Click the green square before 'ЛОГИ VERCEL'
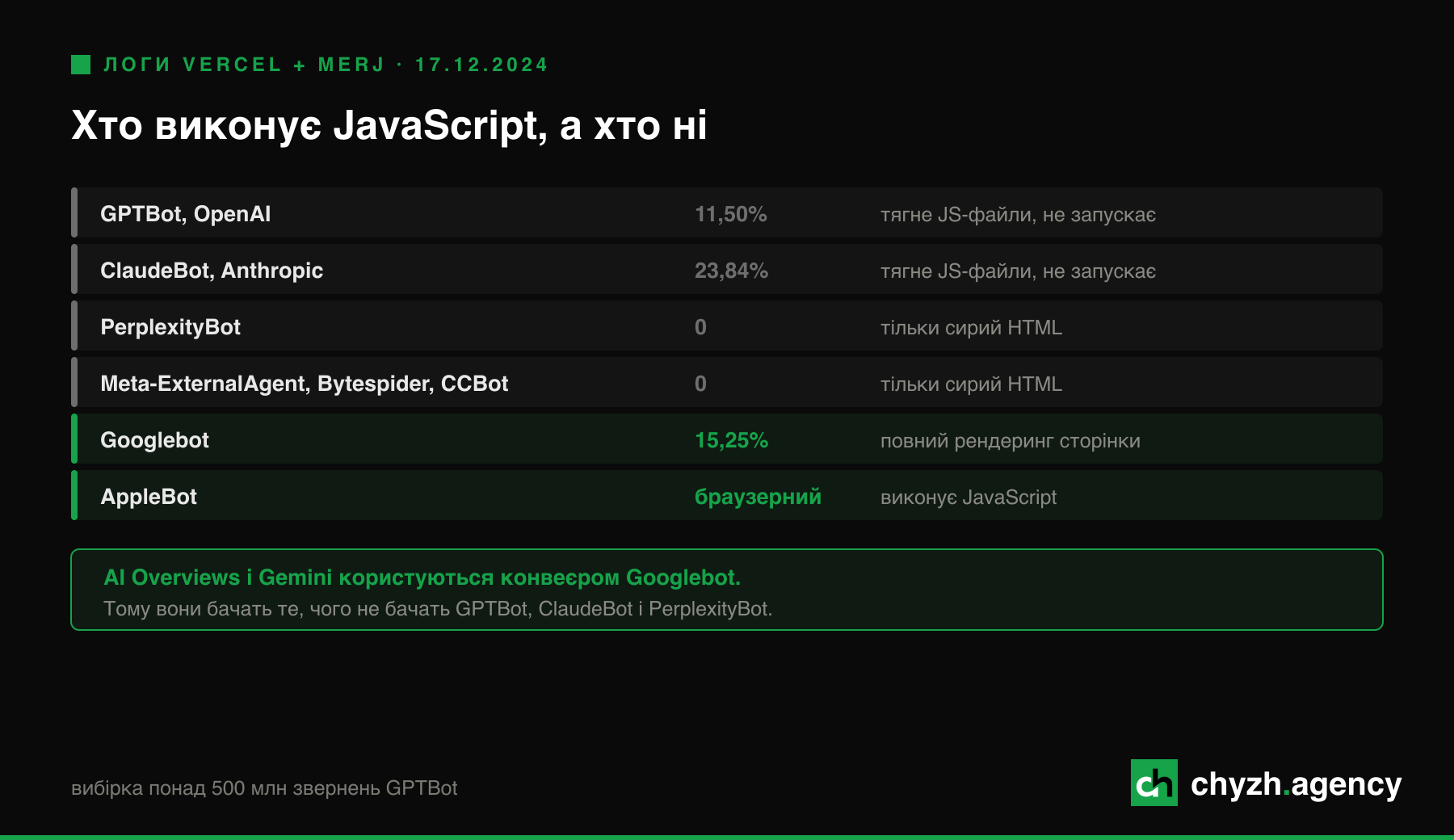1454x840 pixels. tap(81, 65)
